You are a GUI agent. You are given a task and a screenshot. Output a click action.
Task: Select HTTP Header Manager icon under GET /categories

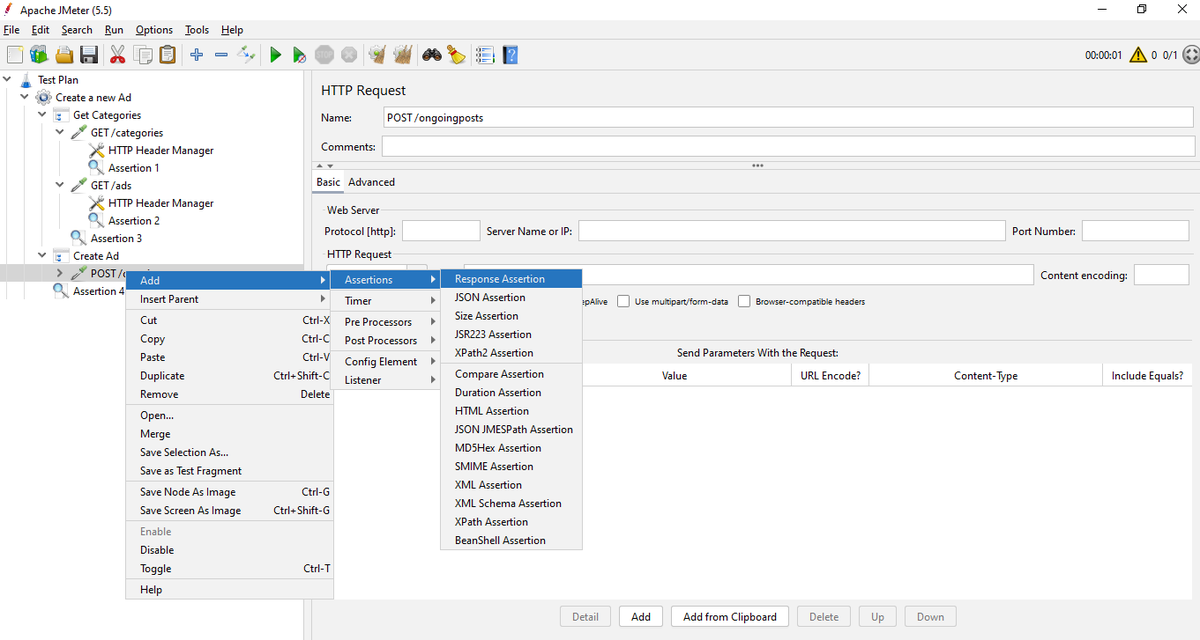pyautogui.click(x=96, y=150)
